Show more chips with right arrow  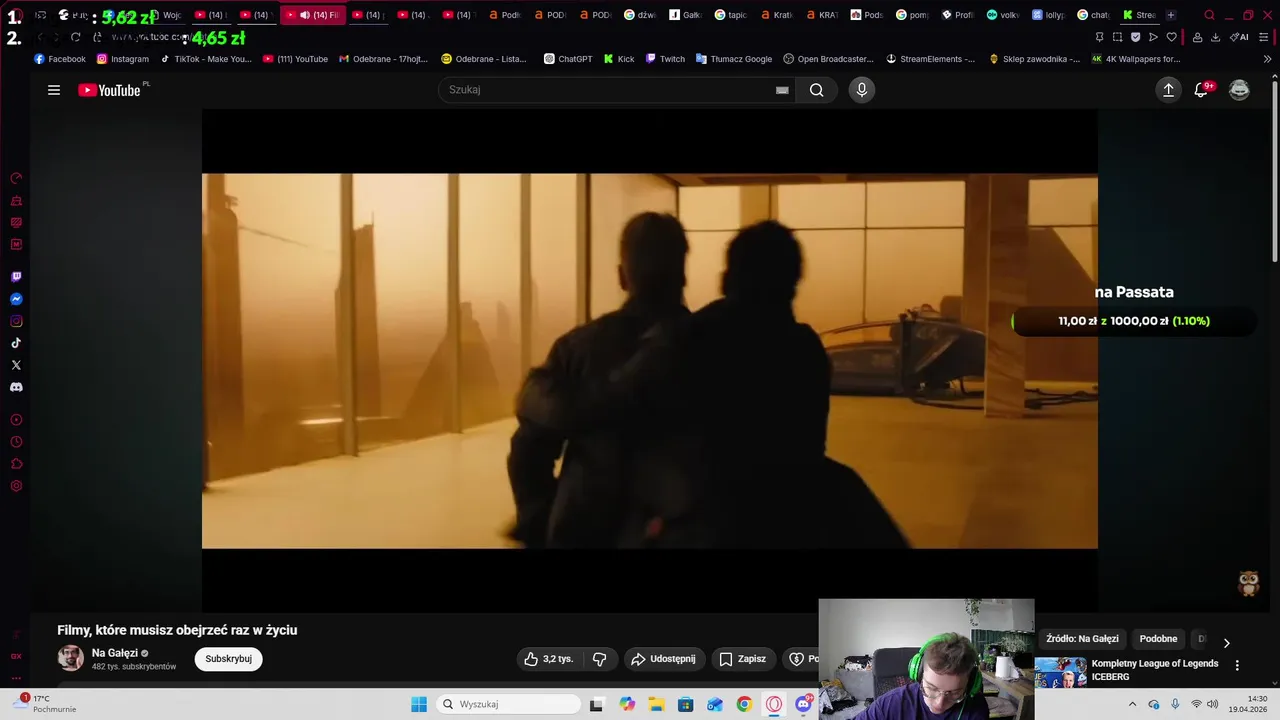point(1227,643)
